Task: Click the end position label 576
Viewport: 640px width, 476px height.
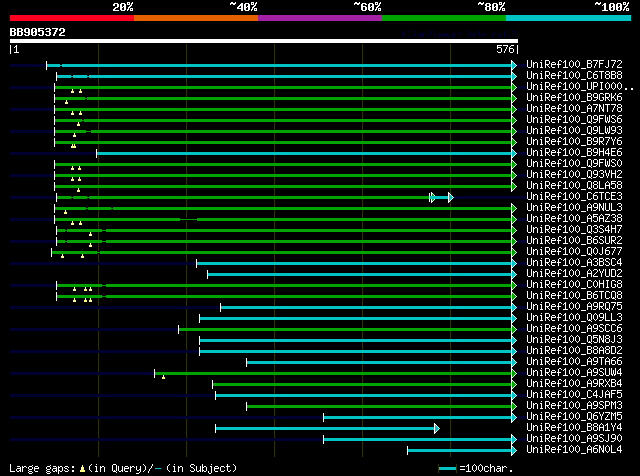Action: [x=505, y=49]
